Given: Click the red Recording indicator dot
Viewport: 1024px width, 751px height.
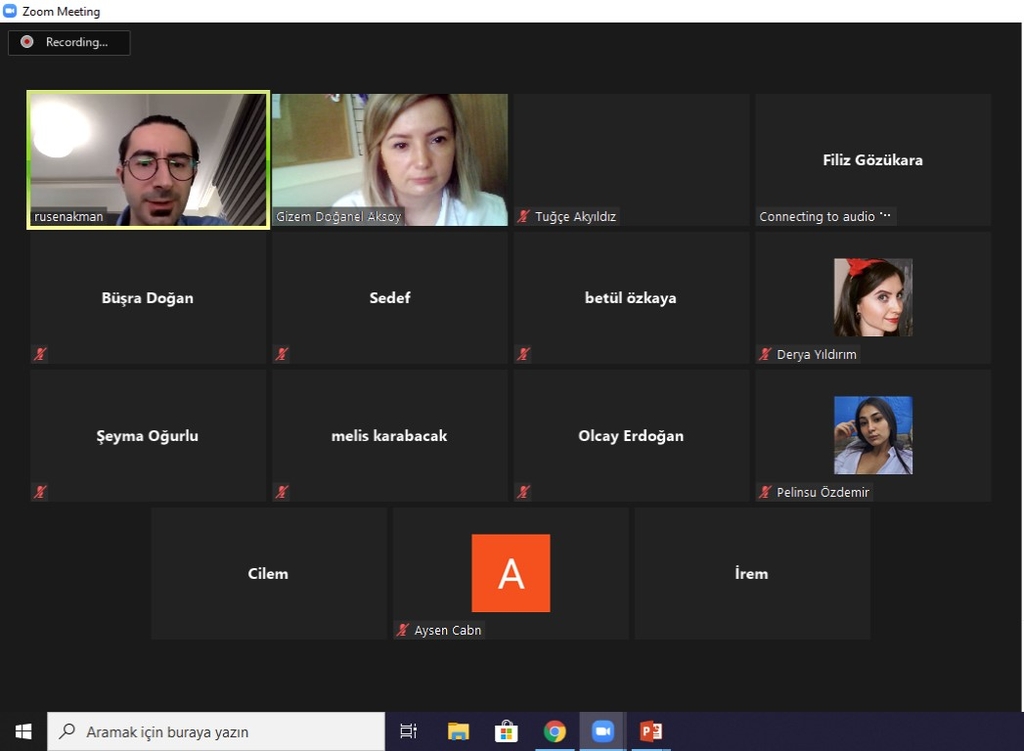Looking at the screenshot, I should (x=27, y=42).
